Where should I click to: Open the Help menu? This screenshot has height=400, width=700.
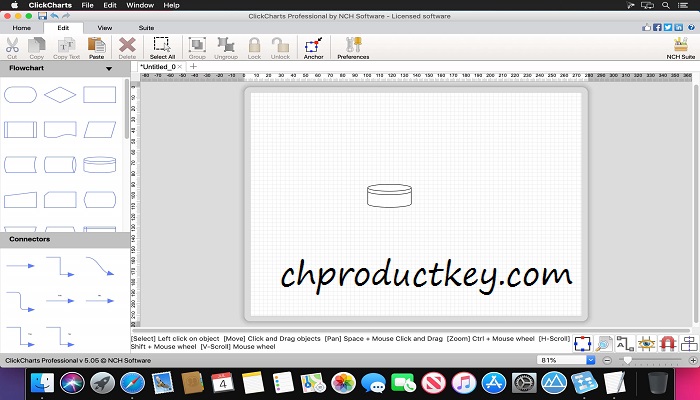pos(171,5)
